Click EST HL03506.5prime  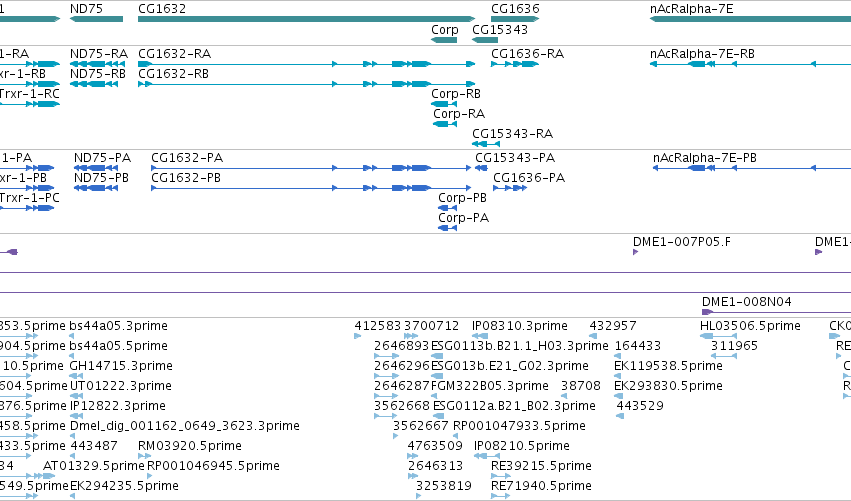pyautogui.click(x=751, y=326)
